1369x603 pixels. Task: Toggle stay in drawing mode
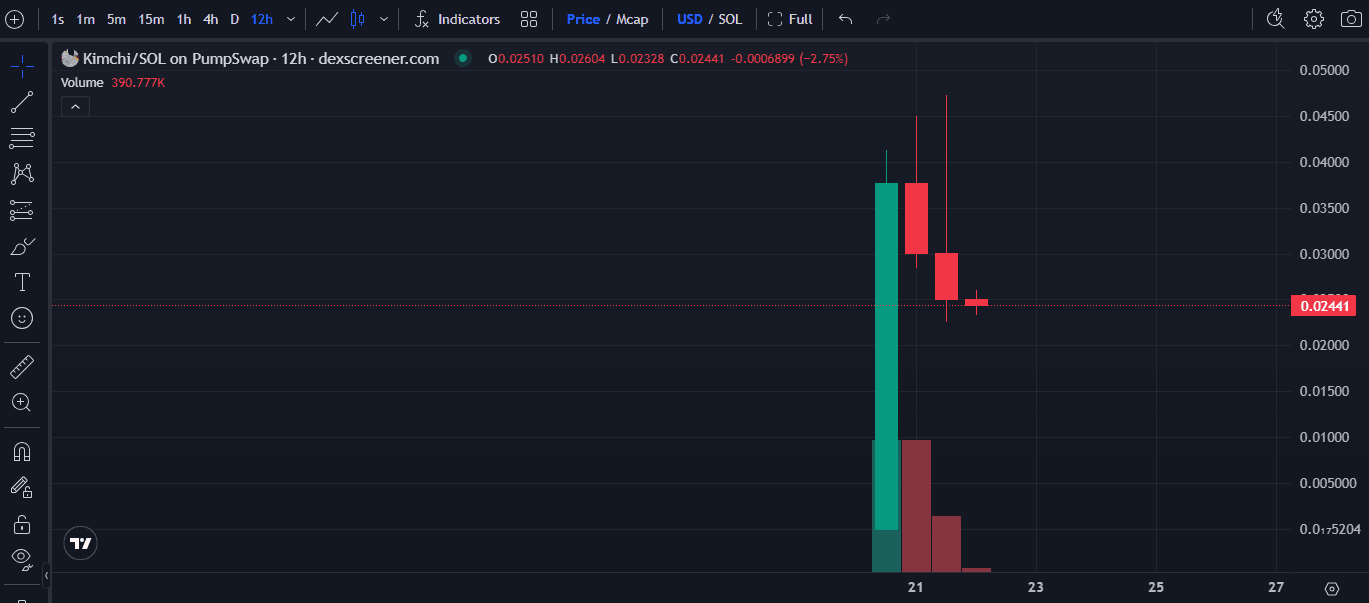[x=22, y=488]
